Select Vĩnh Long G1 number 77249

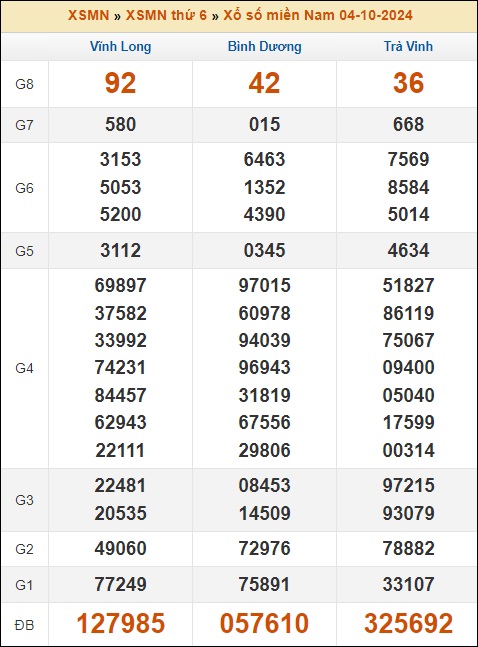[x=121, y=584]
